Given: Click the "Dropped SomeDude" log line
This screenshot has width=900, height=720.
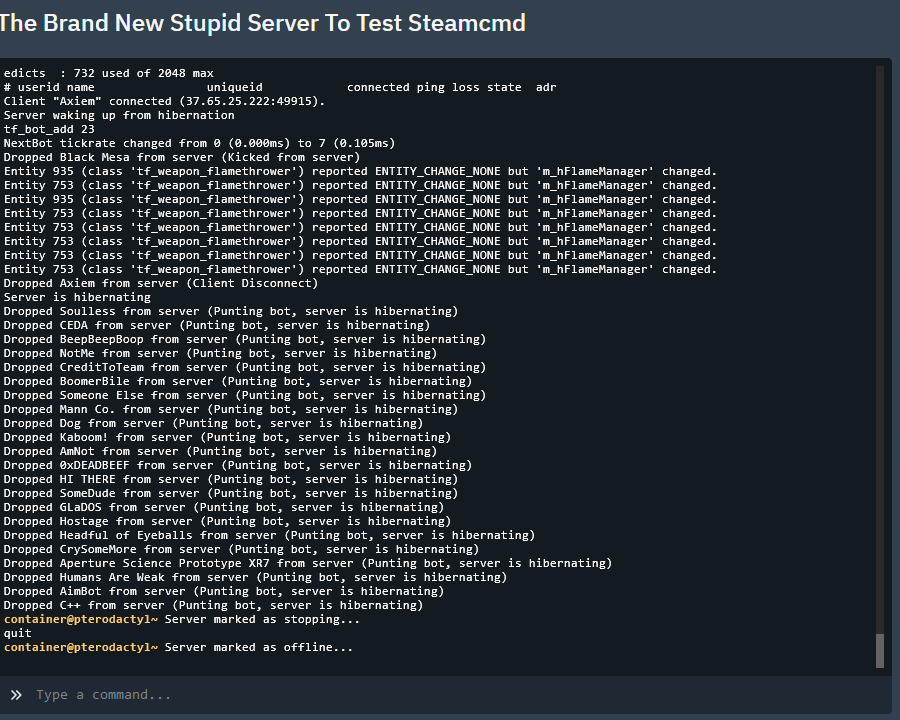Looking at the screenshot, I should 231,493.
